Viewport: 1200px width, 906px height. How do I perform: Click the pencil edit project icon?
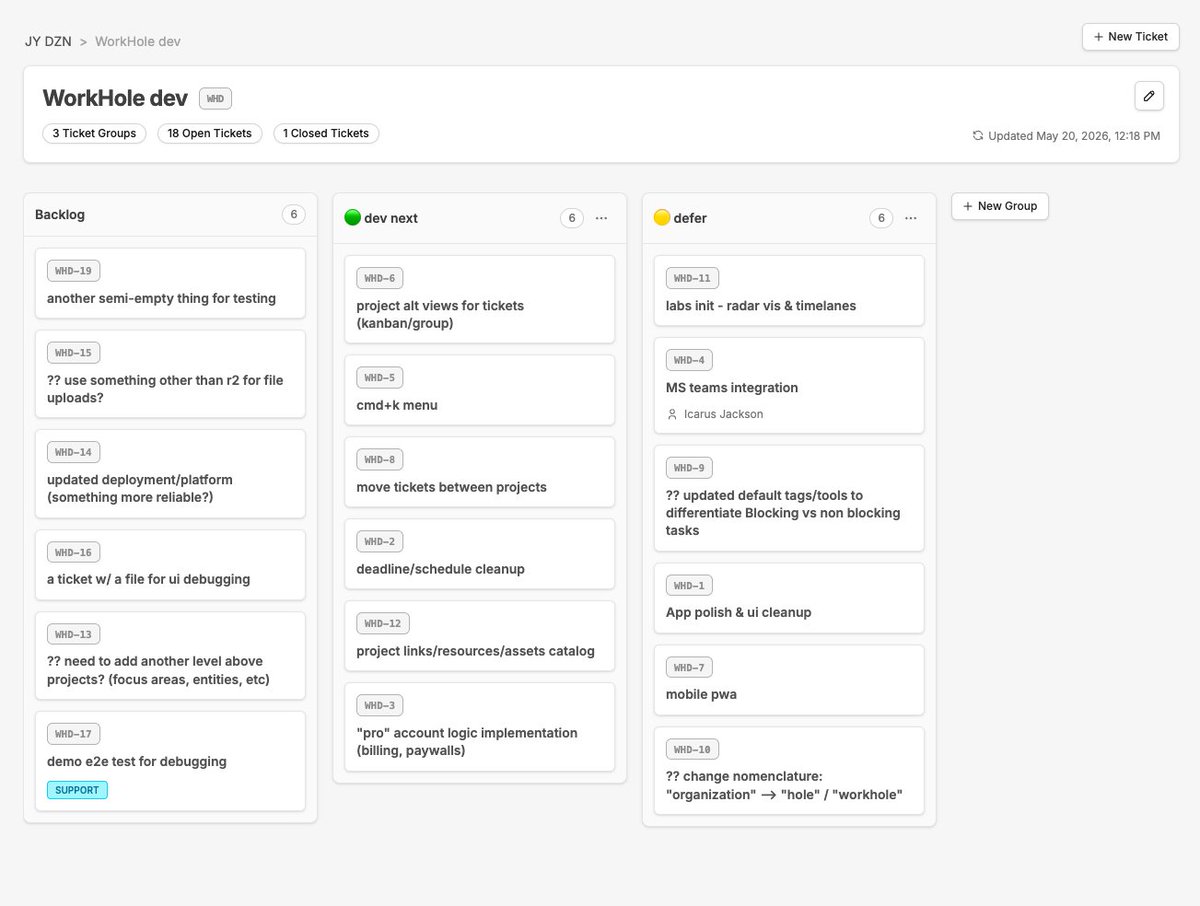(x=1149, y=96)
